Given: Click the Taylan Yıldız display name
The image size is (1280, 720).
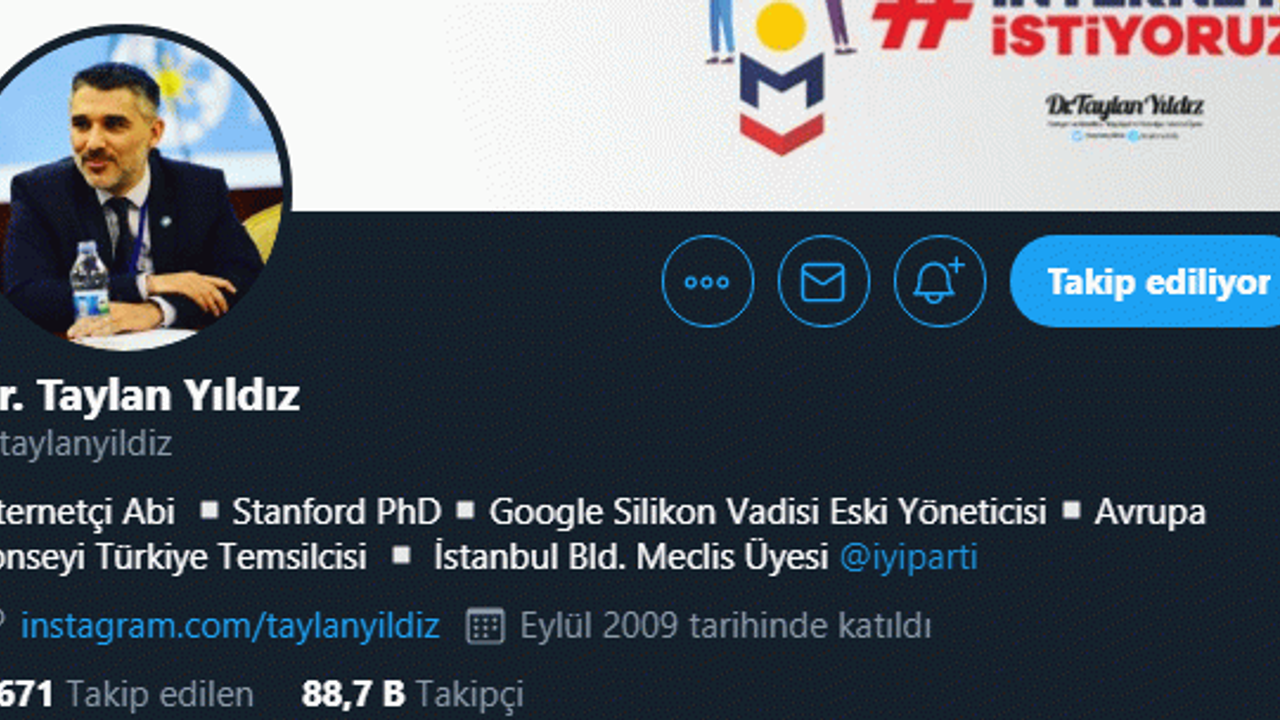Looking at the screenshot, I should [x=150, y=396].
